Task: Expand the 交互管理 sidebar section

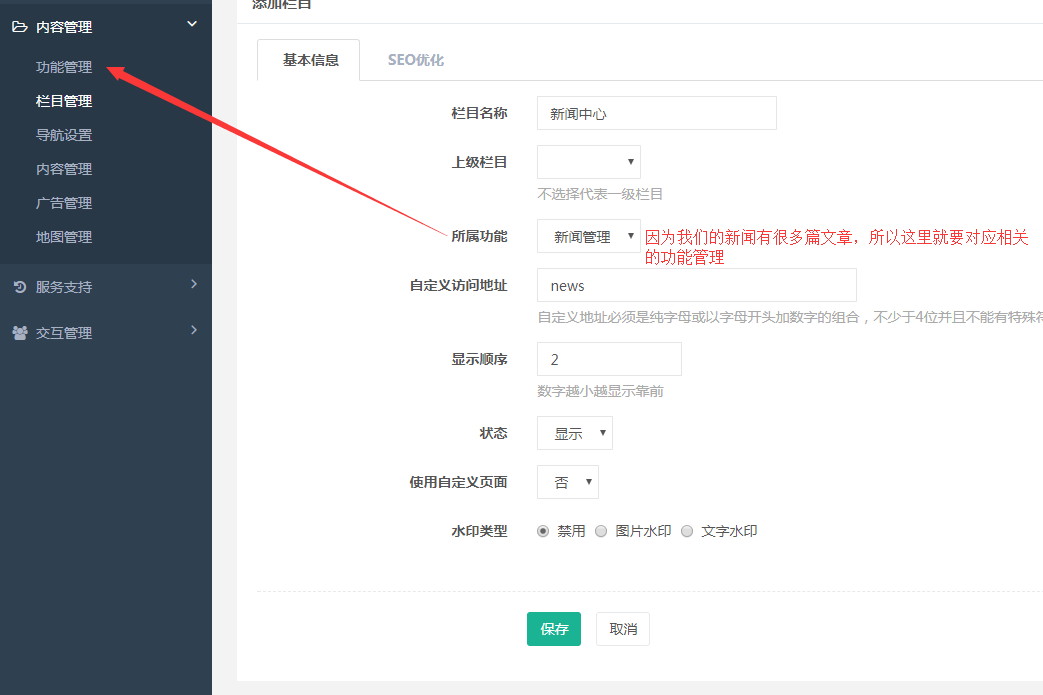Action: click(194, 331)
